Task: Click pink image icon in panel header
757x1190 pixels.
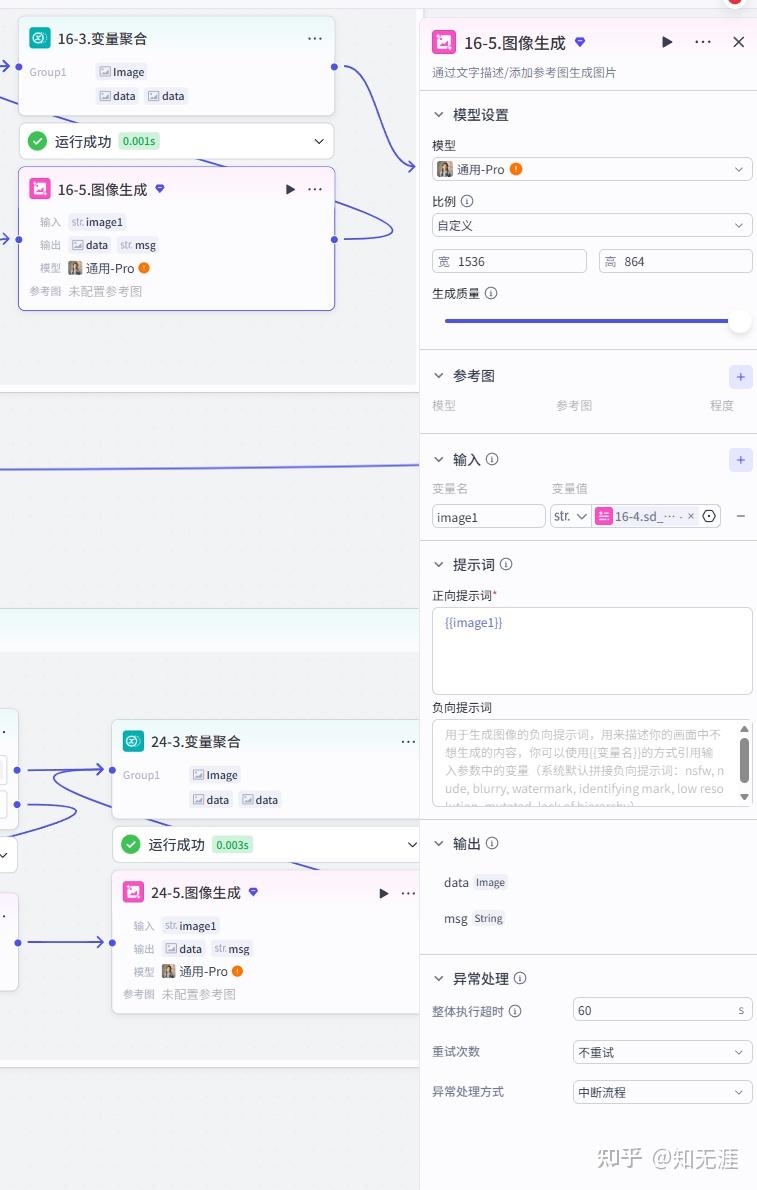Action: [443, 42]
